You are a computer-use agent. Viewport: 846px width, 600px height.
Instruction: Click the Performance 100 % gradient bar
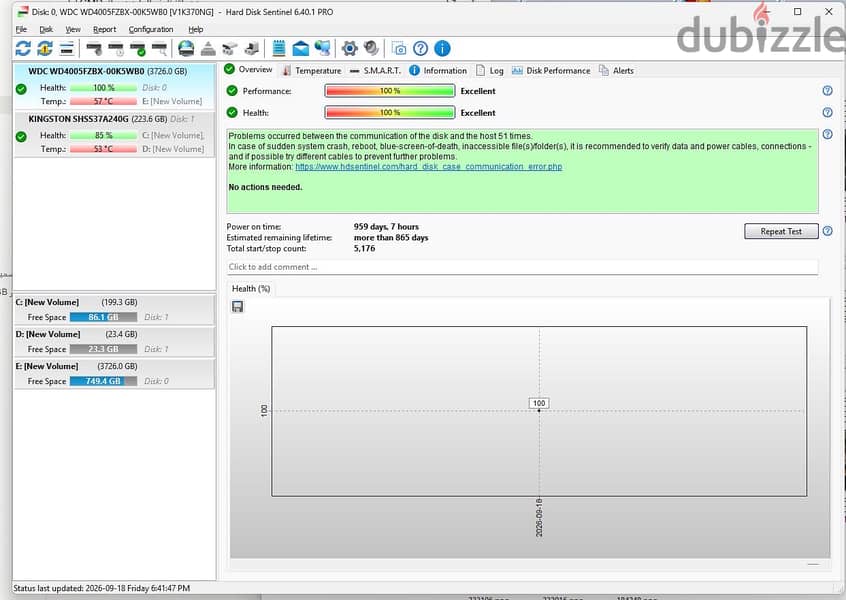click(x=390, y=91)
